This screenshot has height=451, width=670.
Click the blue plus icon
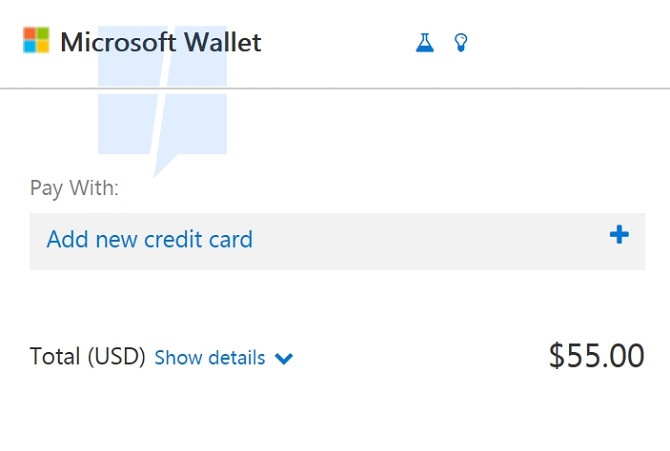(x=619, y=235)
